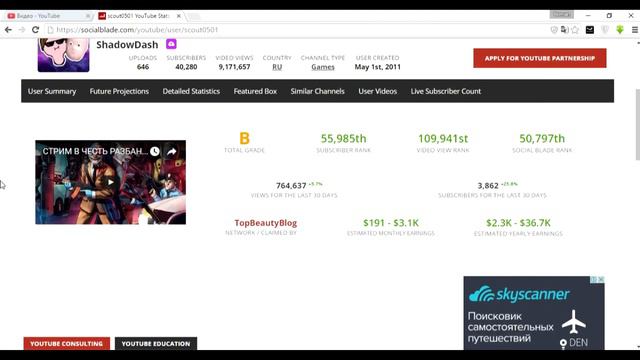Click the Chrome profile name button
Viewport: 640px width, 360px height.
pos(562,15)
